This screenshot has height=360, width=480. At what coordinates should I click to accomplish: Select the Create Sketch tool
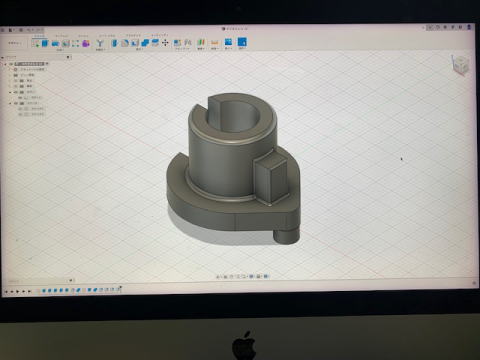[36, 43]
